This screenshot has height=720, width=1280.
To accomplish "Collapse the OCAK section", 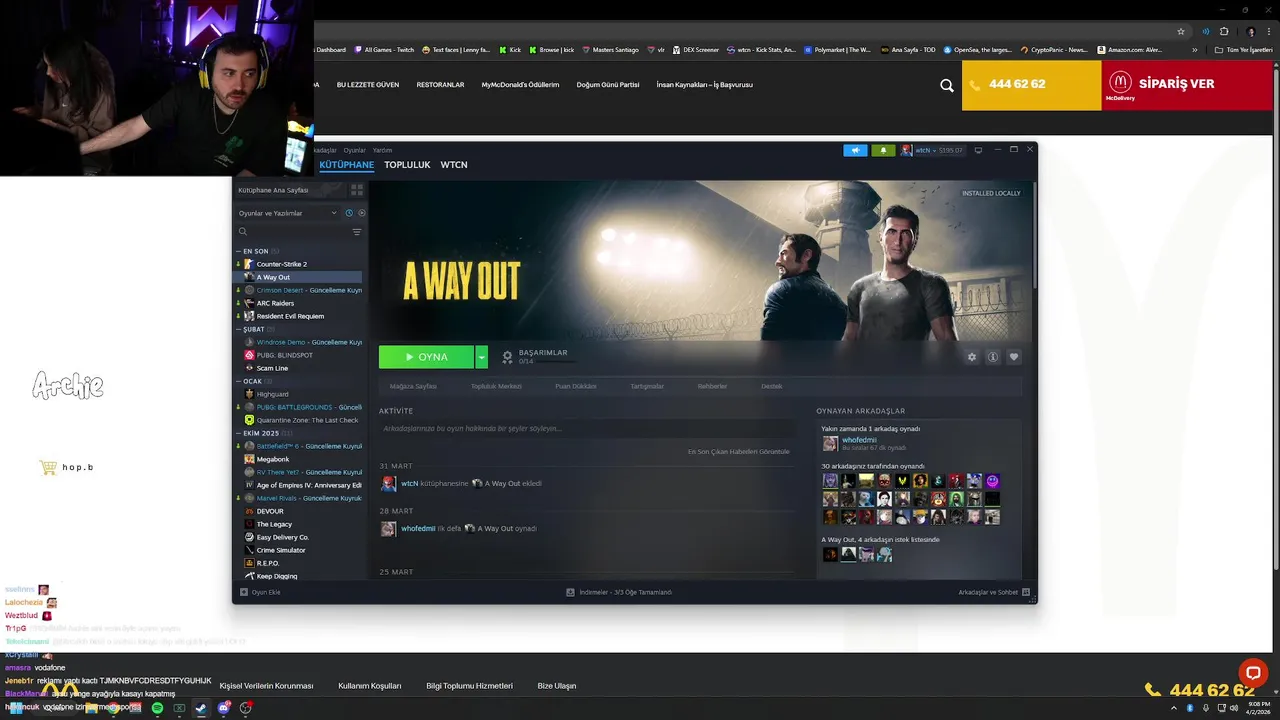I will [254, 381].
